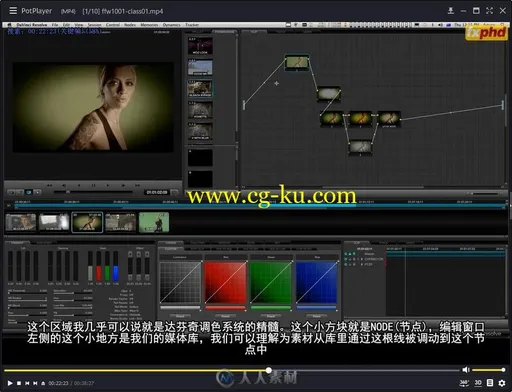Jump to the previous file in playlist
Viewport: 512px width, 392px height.
(x=27, y=383)
